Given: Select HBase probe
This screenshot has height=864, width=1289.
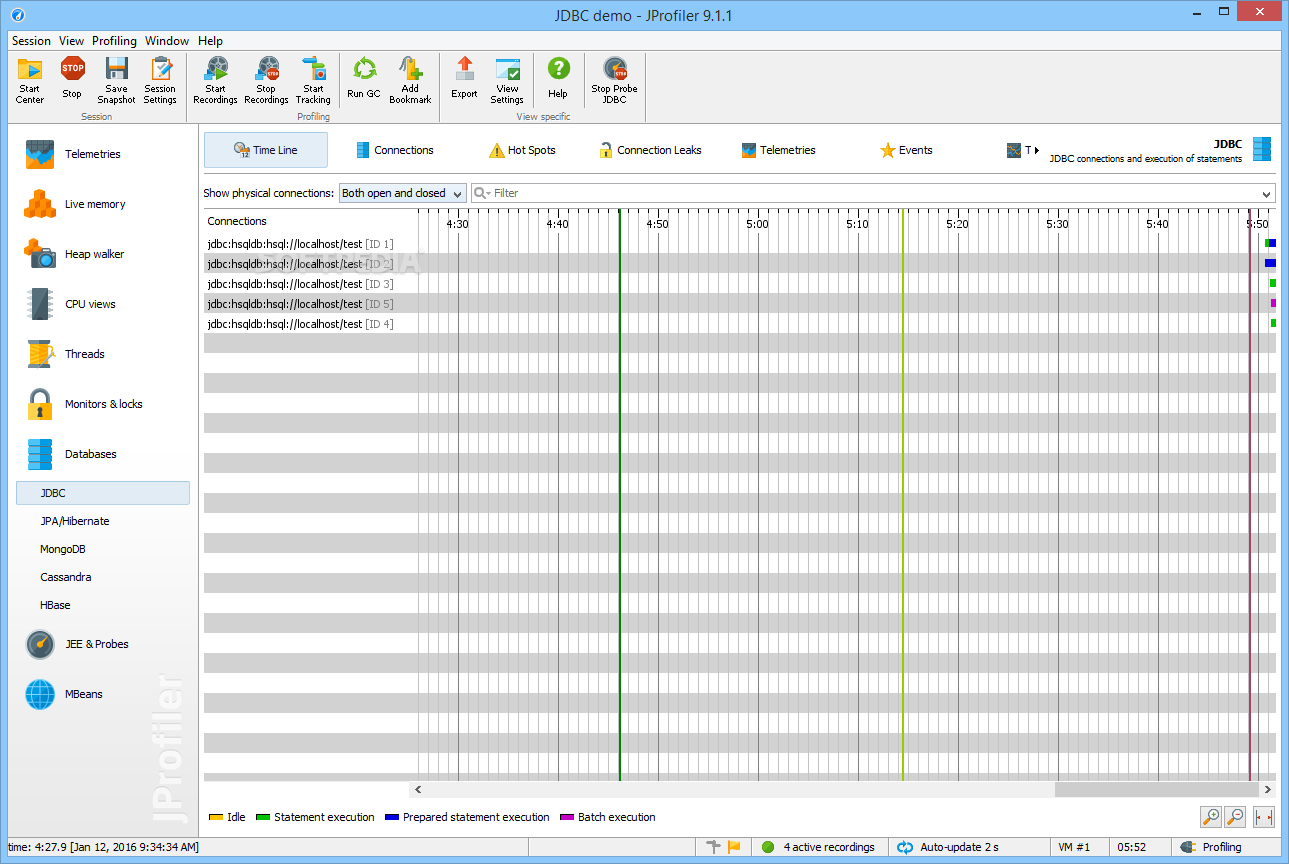Looking at the screenshot, I should [x=55, y=605].
